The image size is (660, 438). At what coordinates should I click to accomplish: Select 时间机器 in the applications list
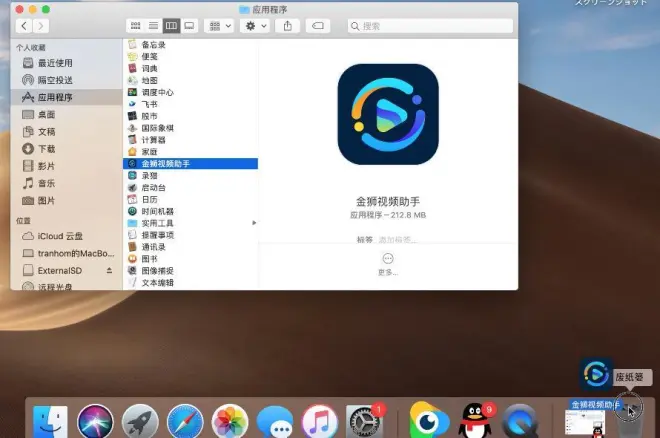point(190,211)
